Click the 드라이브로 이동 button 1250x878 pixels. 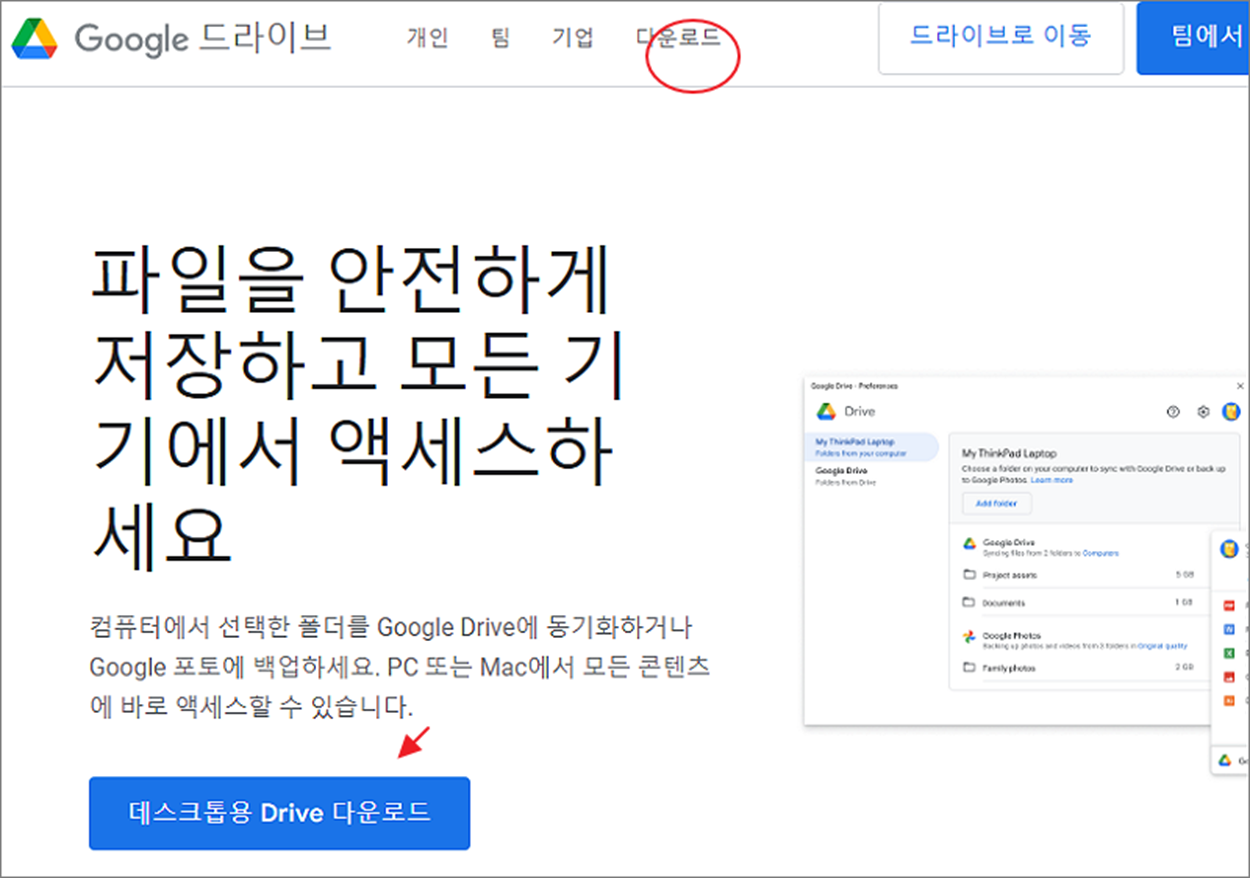click(1001, 38)
